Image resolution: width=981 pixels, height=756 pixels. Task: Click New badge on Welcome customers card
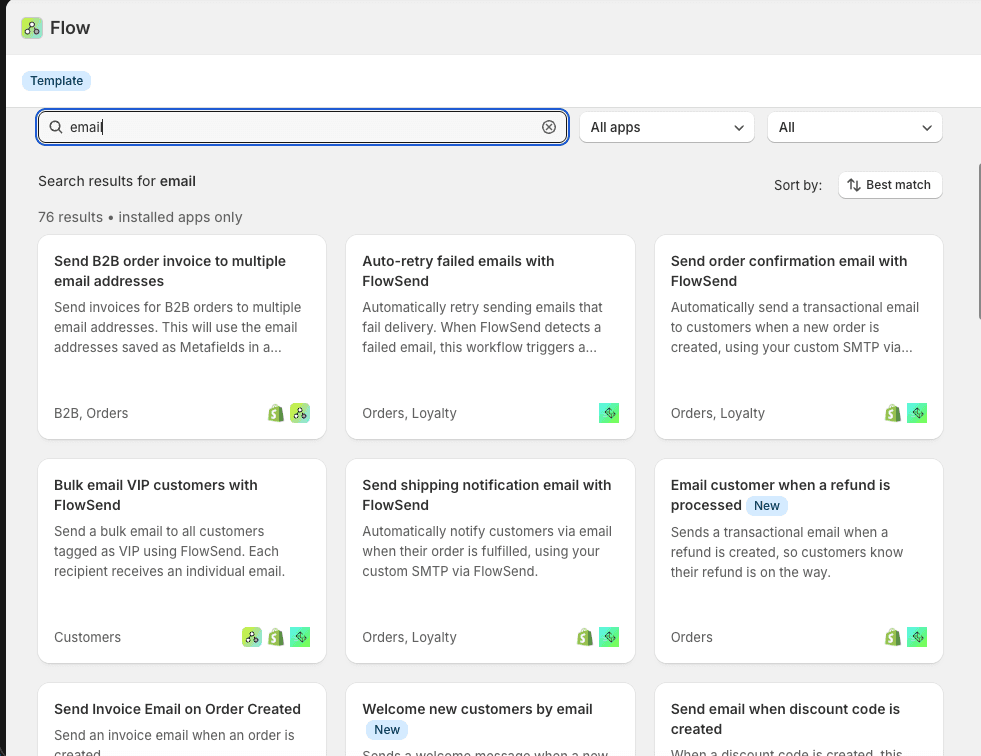tap(387, 730)
